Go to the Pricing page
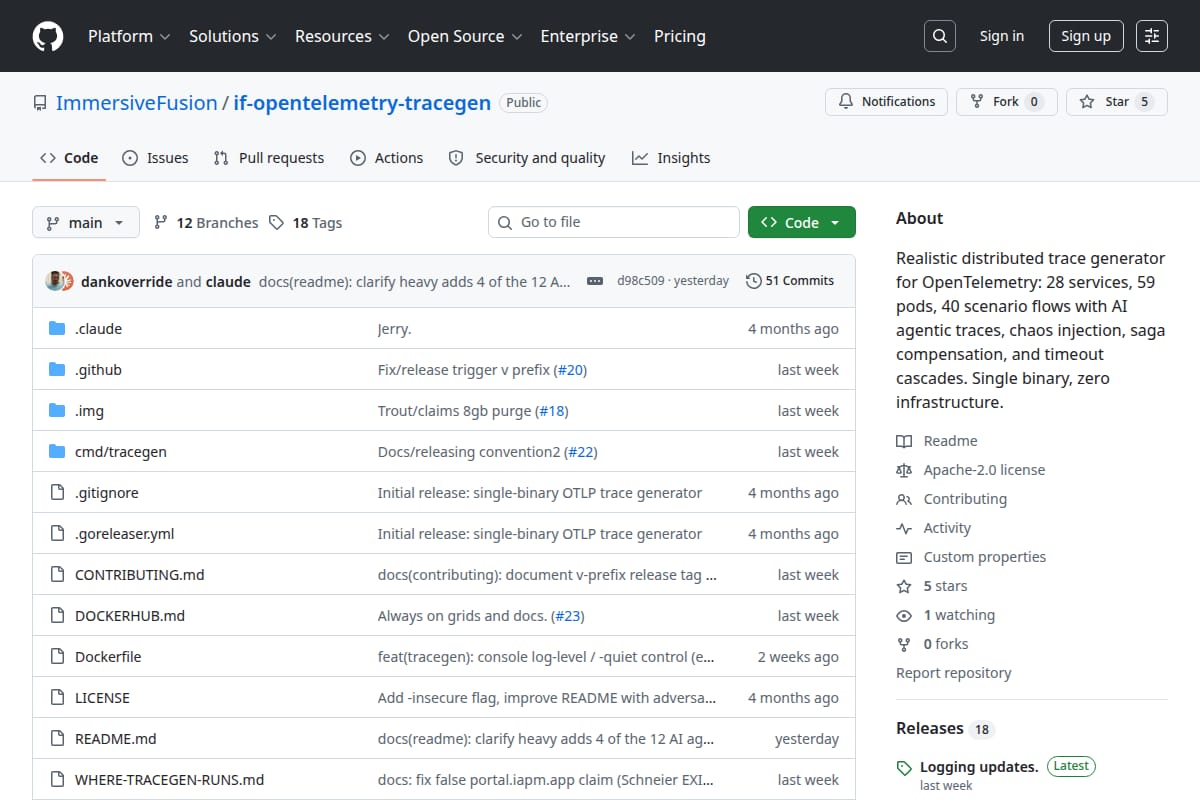 [x=680, y=36]
